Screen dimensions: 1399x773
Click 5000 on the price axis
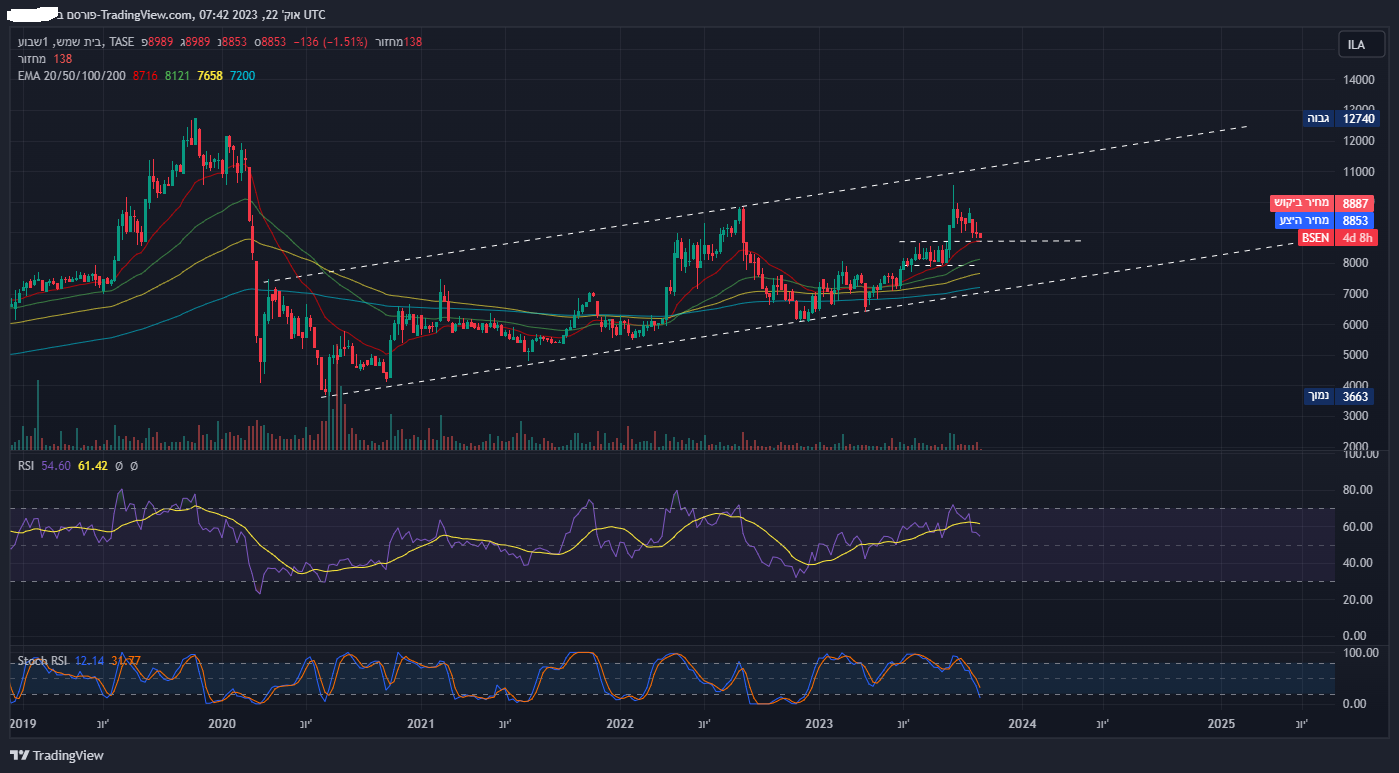pyautogui.click(x=1357, y=355)
